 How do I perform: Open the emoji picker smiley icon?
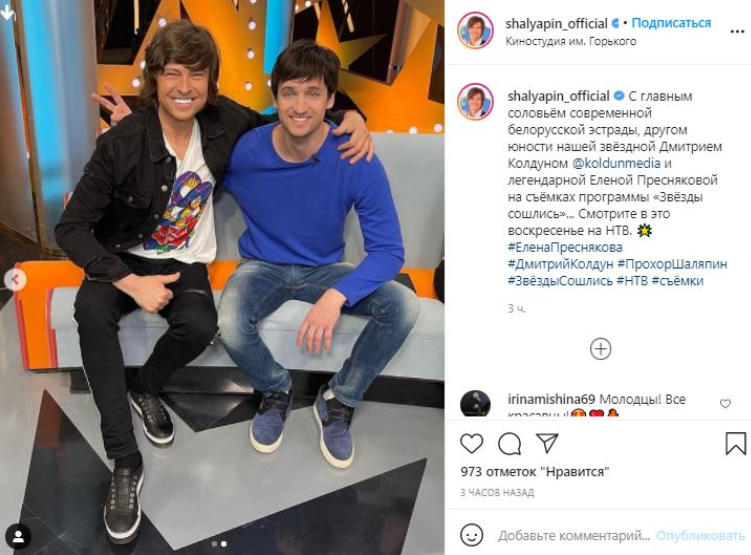pos(471,534)
